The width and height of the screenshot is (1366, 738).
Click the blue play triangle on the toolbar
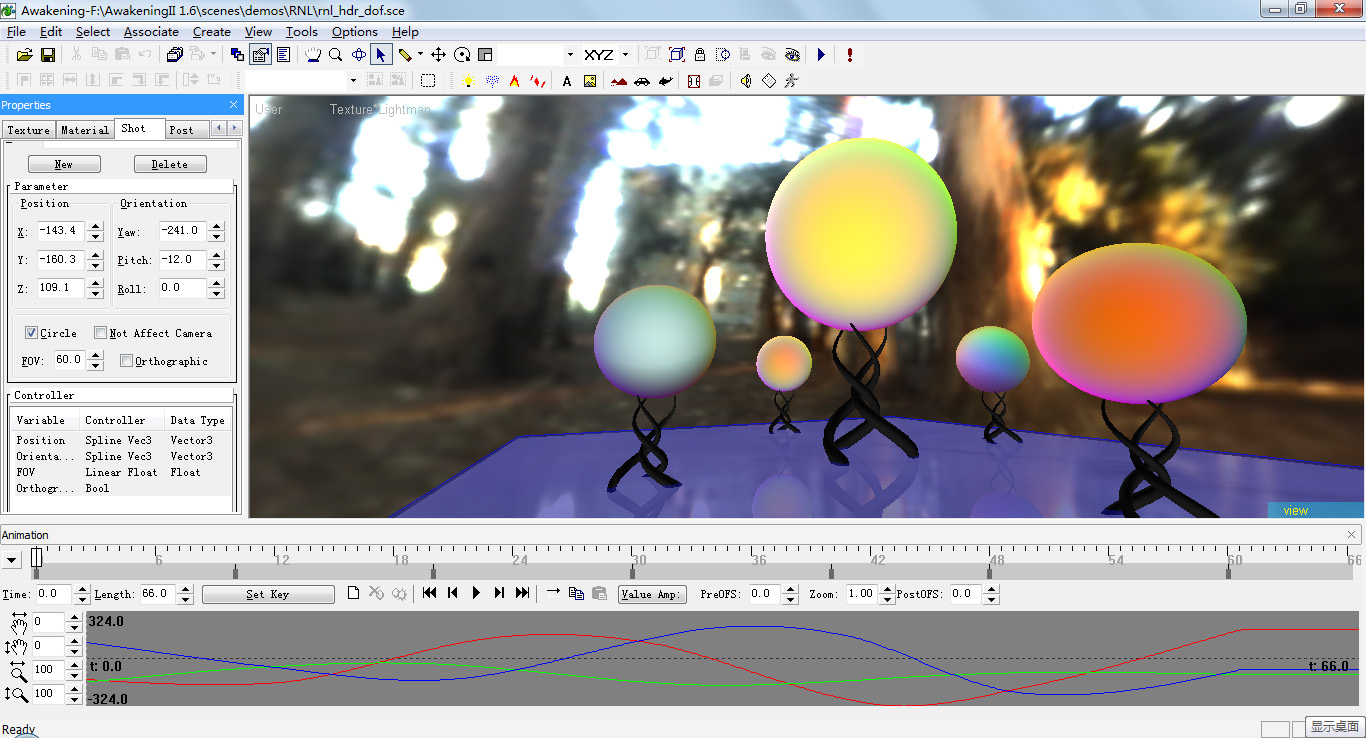pyautogui.click(x=820, y=54)
